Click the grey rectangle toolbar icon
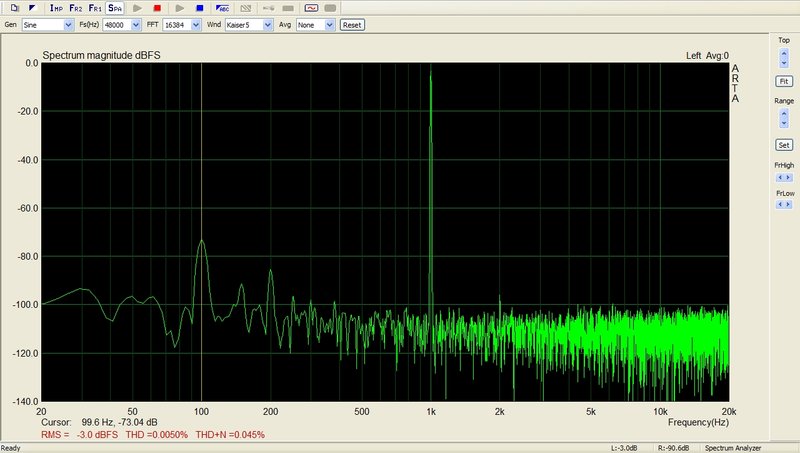 tap(288, 8)
